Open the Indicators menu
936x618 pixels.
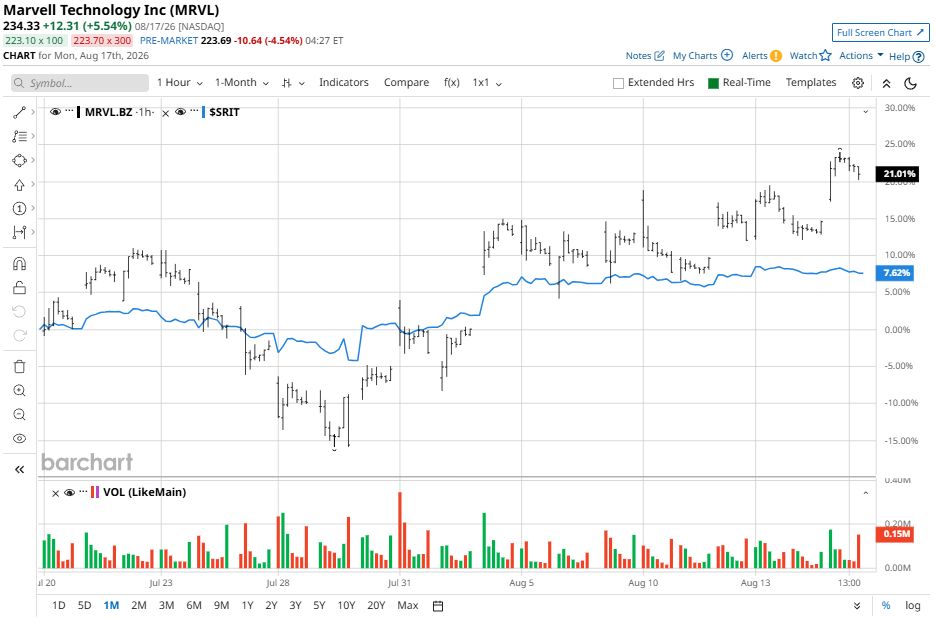[344, 82]
